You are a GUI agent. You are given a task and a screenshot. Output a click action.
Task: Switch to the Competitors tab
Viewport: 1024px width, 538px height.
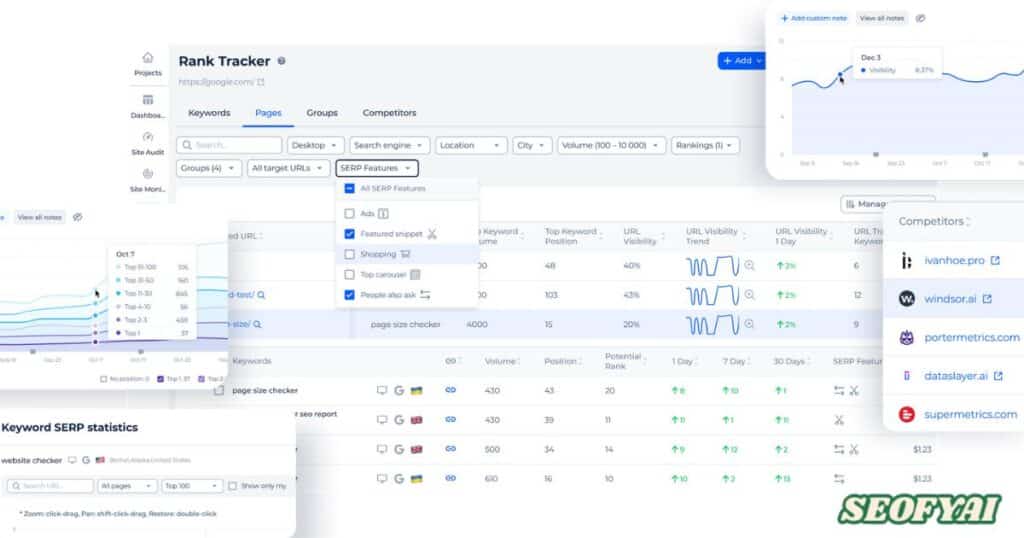click(x=389, y=113)
